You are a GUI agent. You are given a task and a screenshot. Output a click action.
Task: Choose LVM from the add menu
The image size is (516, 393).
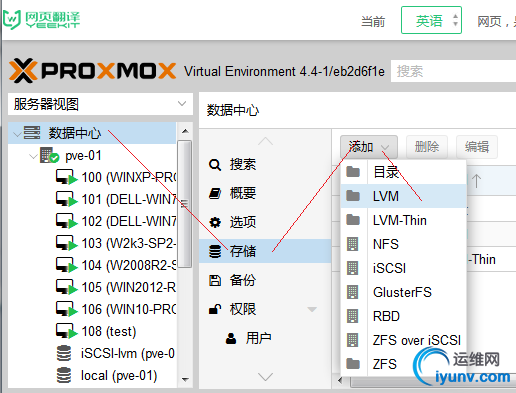point(403,196)
